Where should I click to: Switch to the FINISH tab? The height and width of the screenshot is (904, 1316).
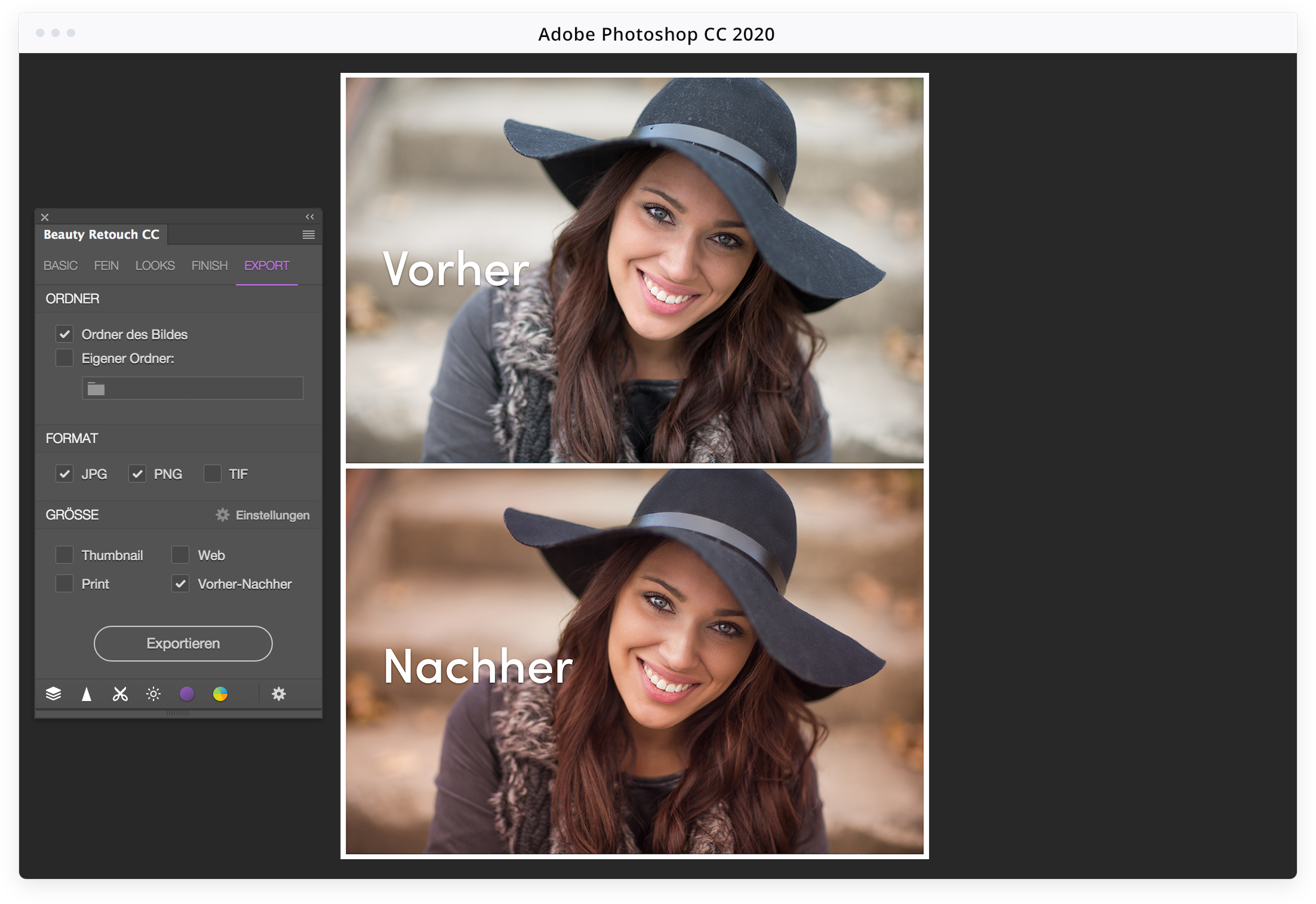(x=210, y=266)
